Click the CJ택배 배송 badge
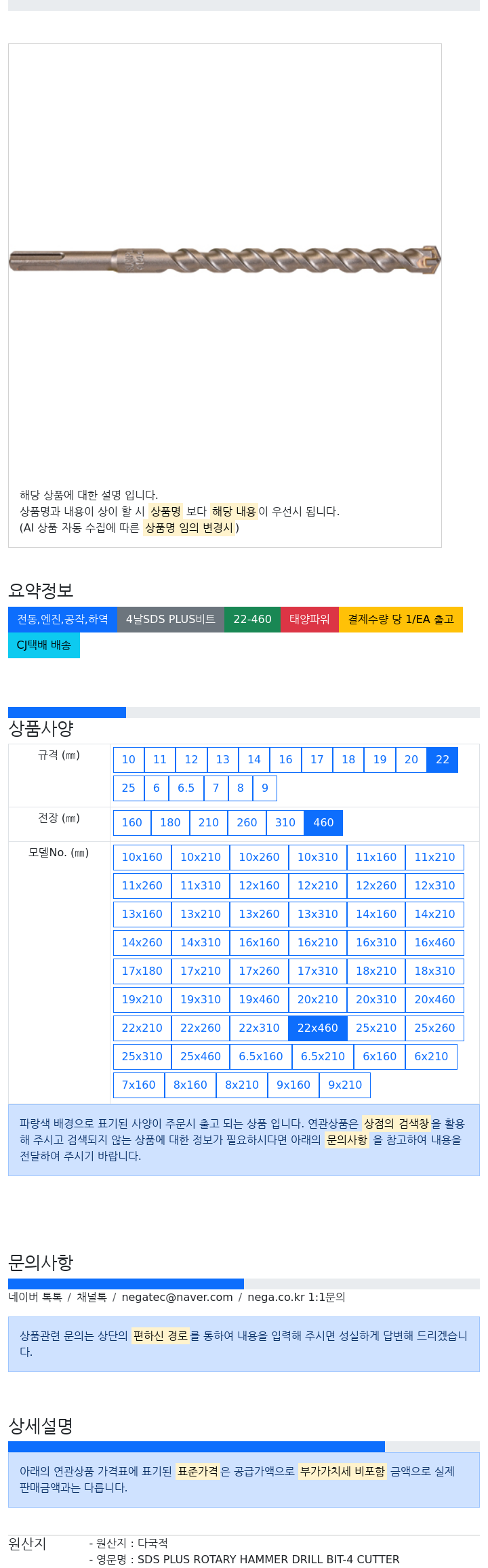 (44, 645)
